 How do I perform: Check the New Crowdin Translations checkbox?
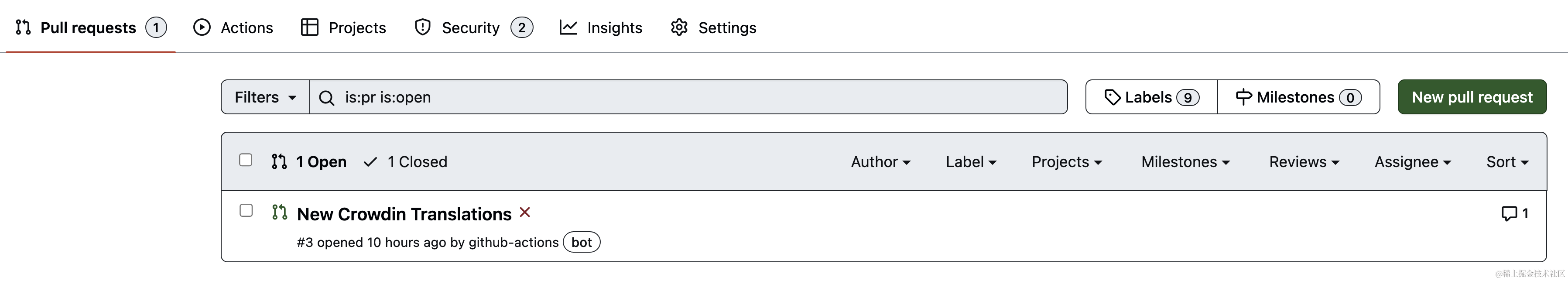coord(246,210)
